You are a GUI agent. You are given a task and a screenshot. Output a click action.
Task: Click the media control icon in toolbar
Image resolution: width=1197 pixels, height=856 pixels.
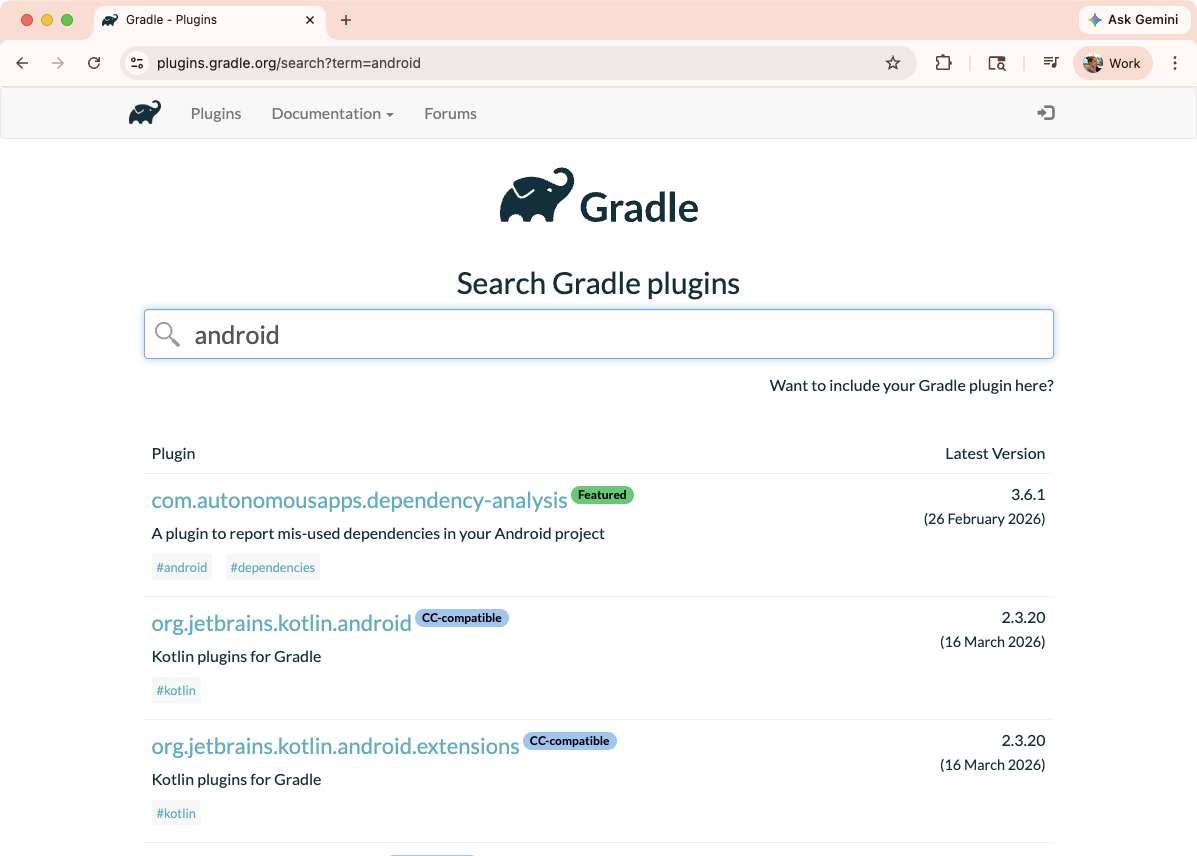click(1050, 63)
